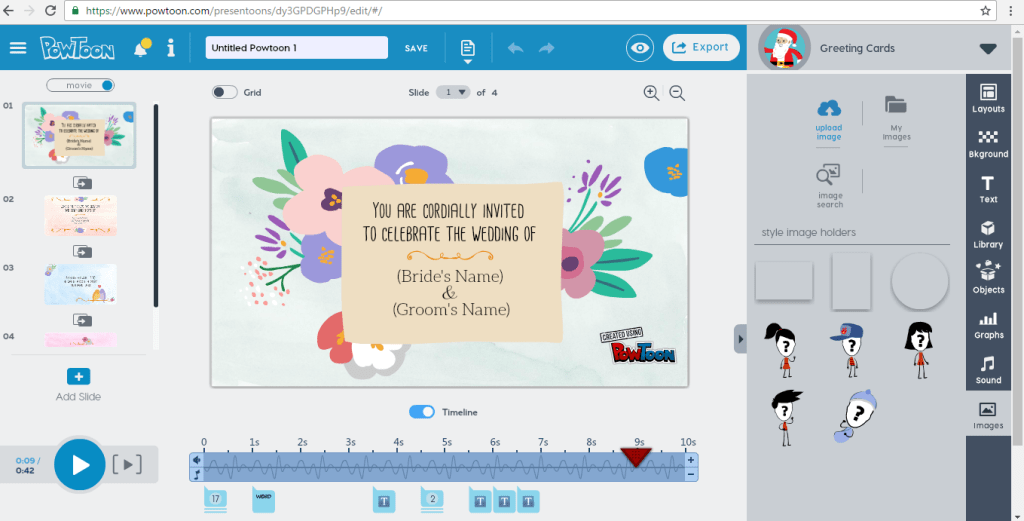Enable the Grid toggle
Image resolution: width=1024 pixels, height=521 pixels.
pyautogui.click(x=224, y=93)
